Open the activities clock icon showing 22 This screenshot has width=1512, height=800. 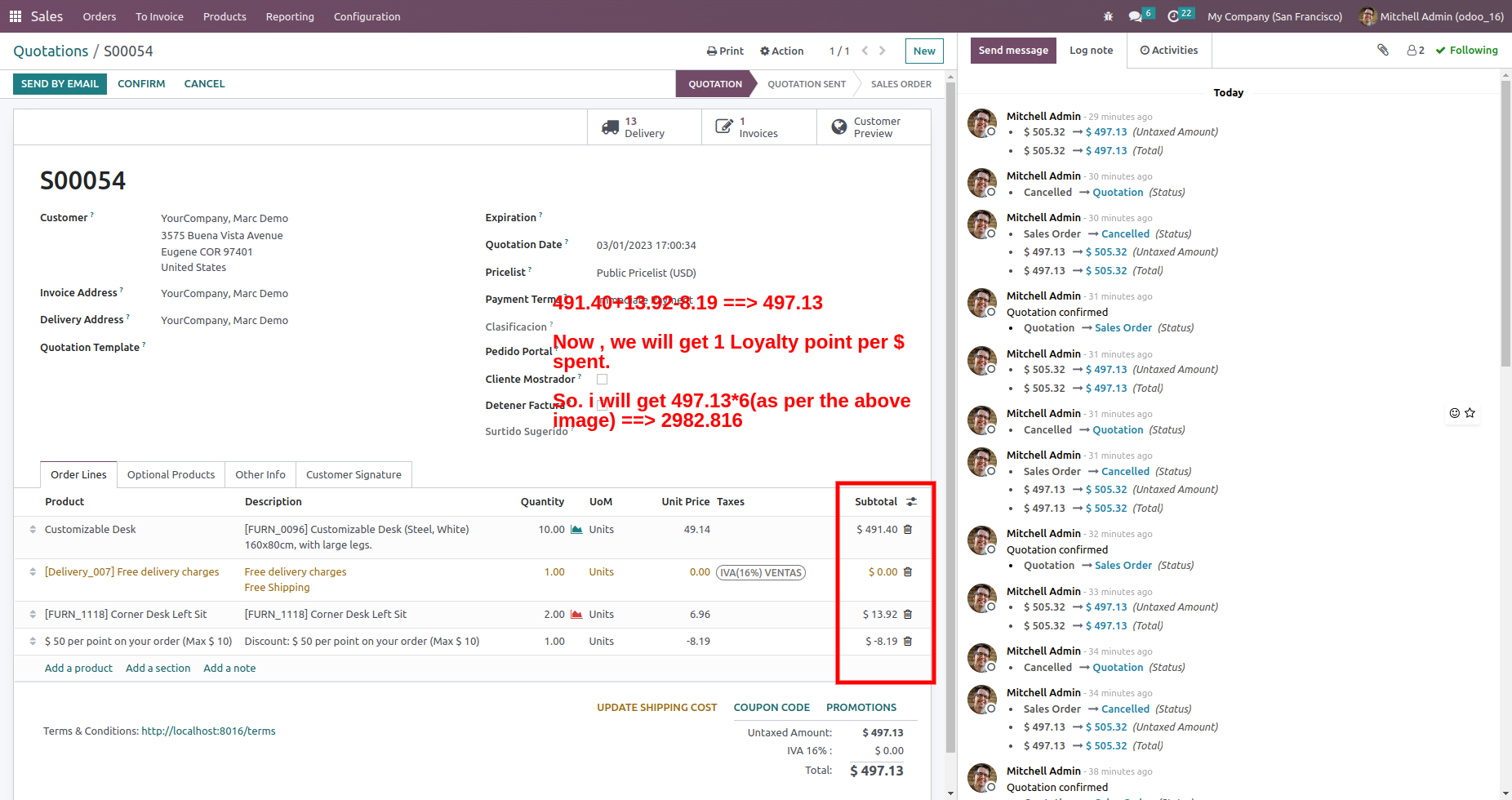[1174, 15]
